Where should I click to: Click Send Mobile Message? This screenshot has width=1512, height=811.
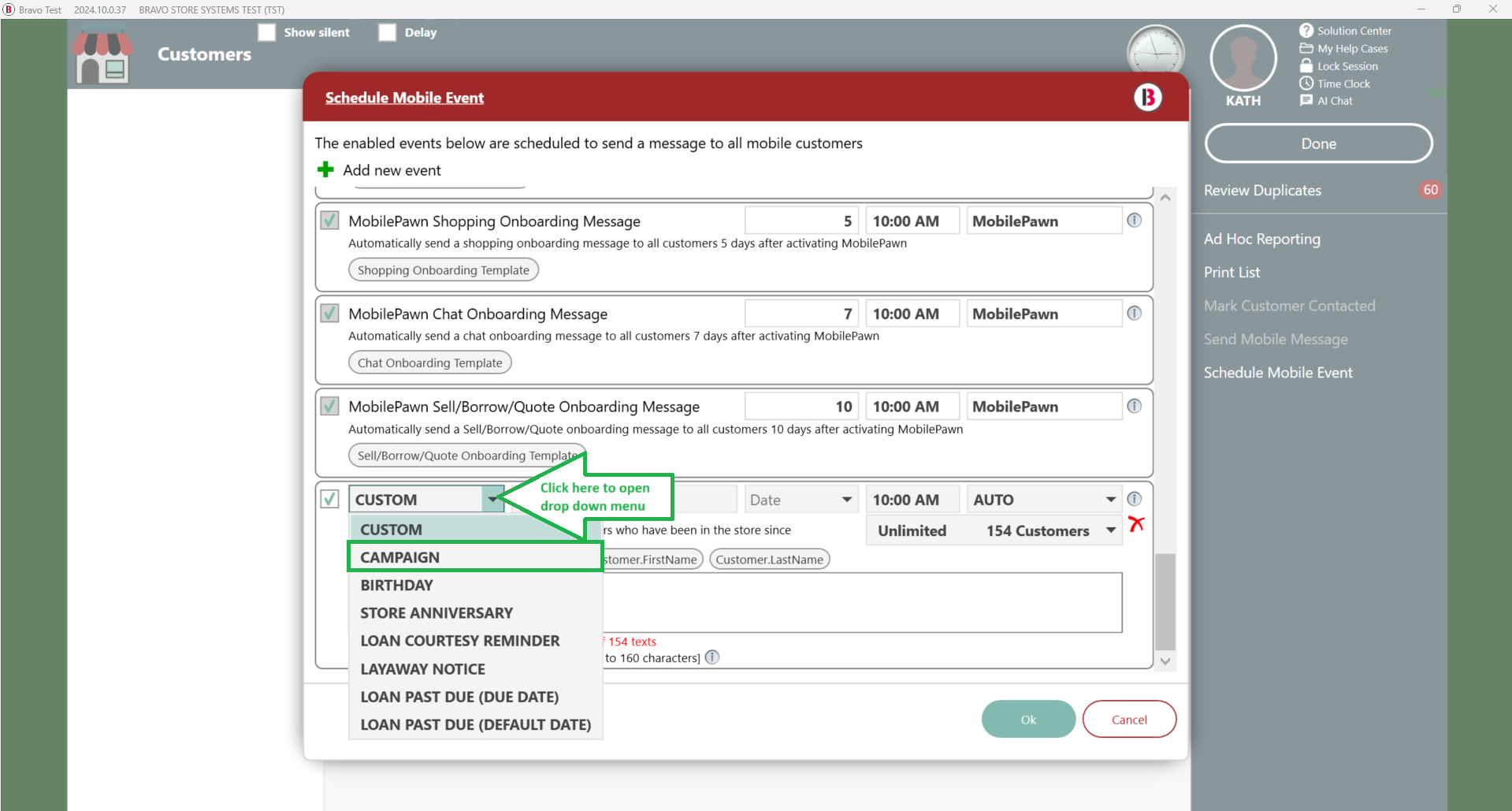pos(1276,339)
